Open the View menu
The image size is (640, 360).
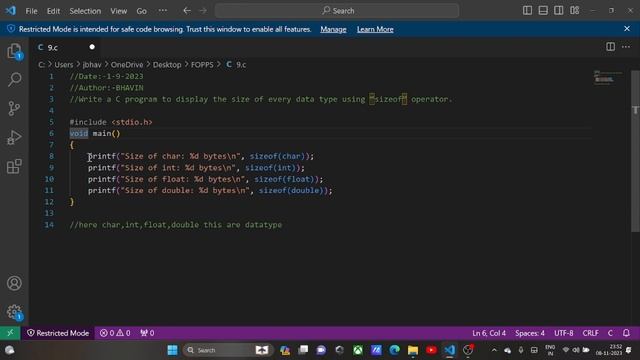(x=118, y=11)
